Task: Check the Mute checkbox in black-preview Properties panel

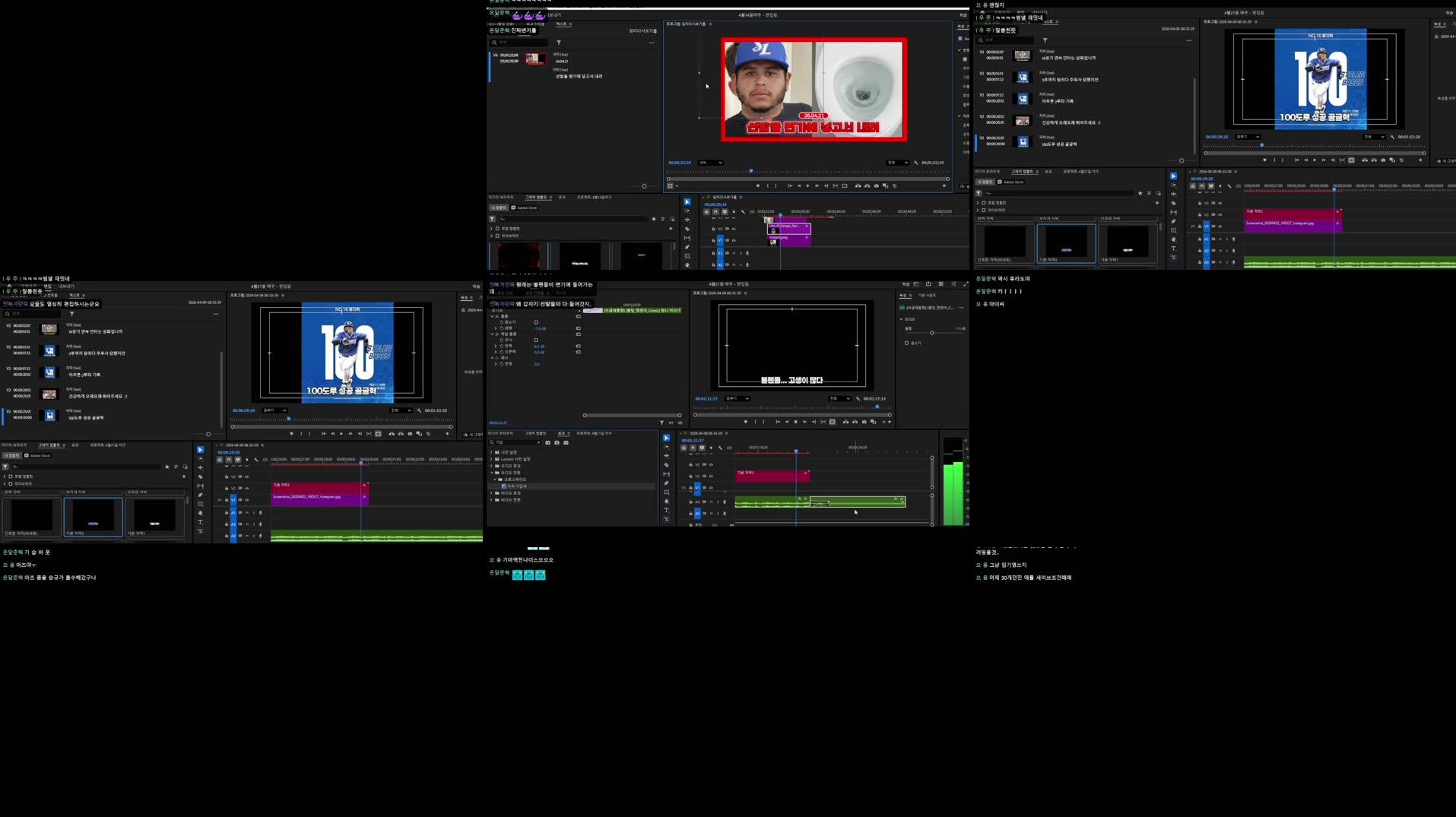Action: 906,343
